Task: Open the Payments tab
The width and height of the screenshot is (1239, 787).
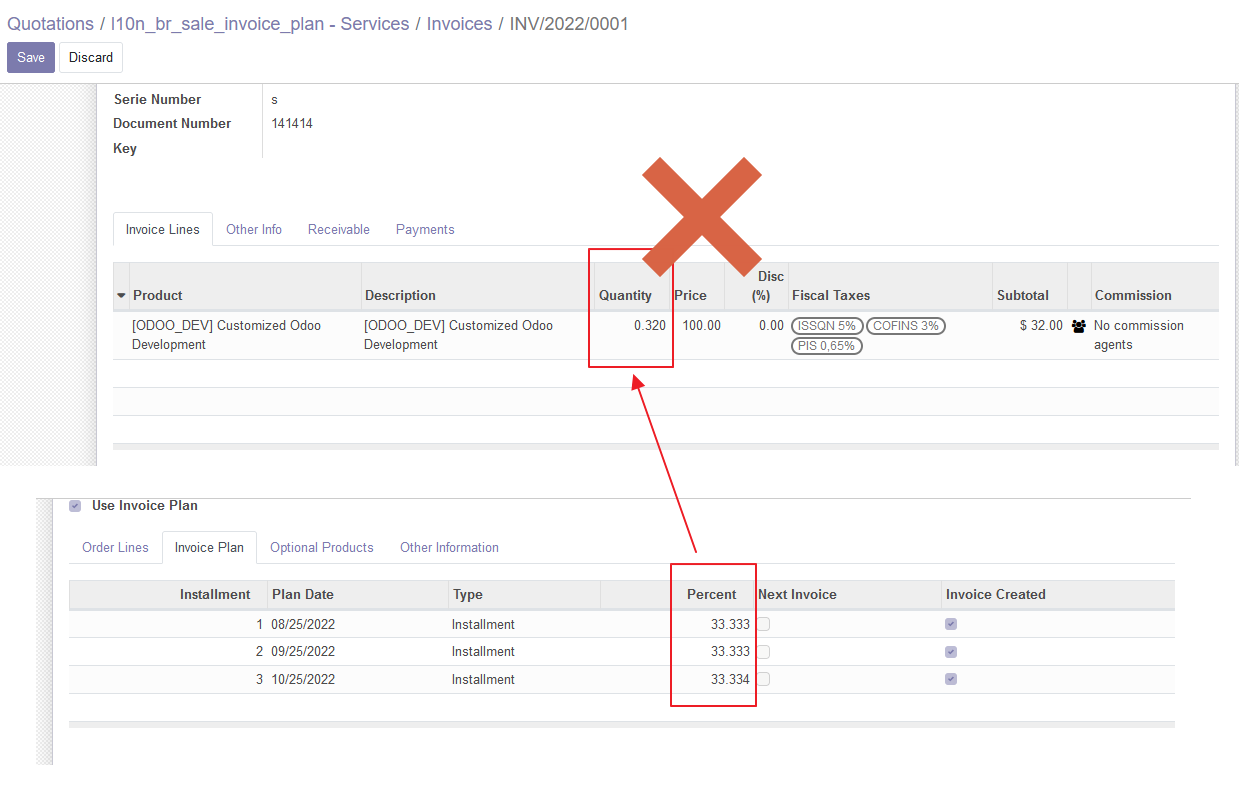Action: tap(425, 229)
